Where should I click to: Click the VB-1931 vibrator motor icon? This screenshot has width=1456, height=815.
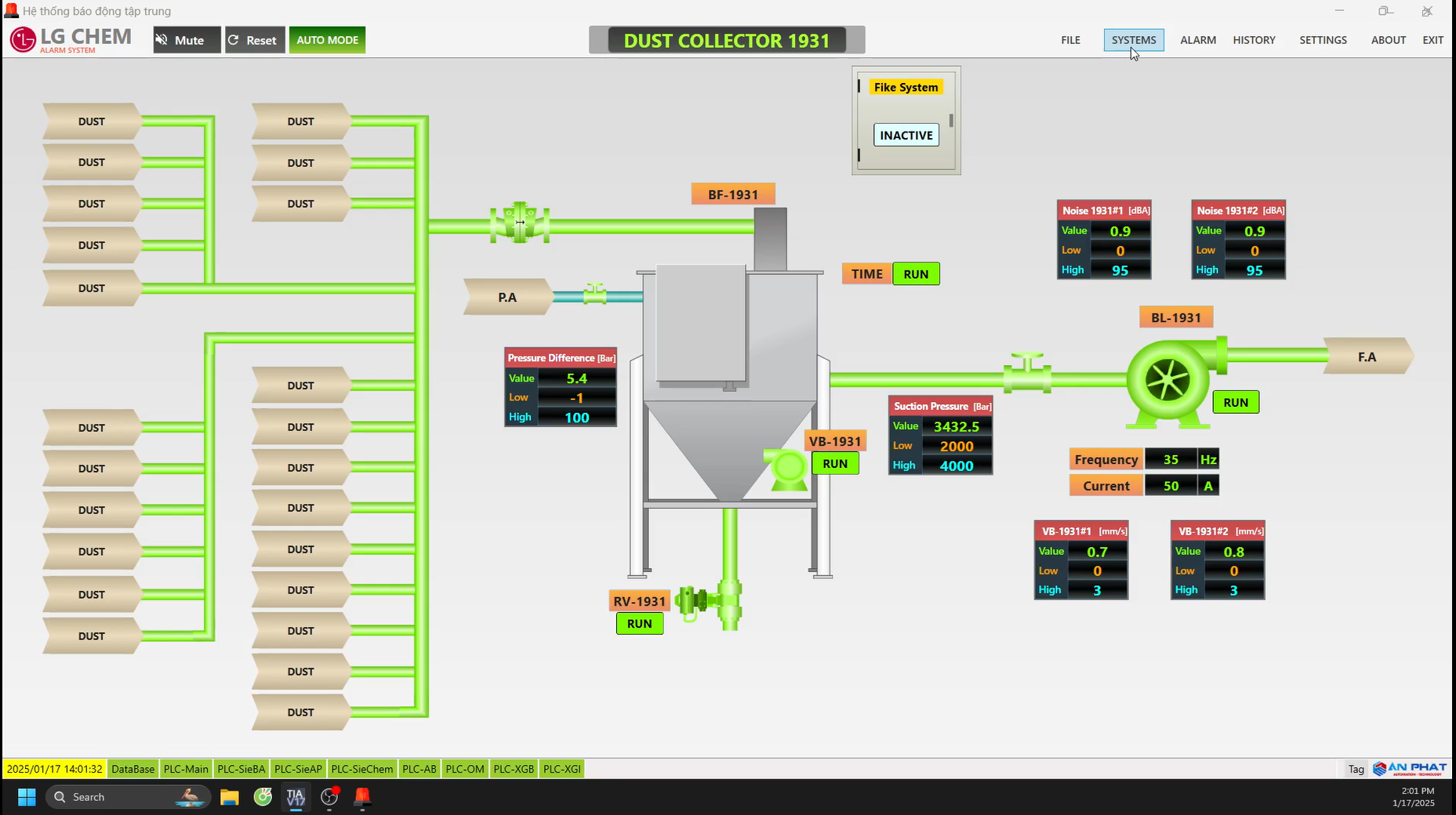[786, 469]
